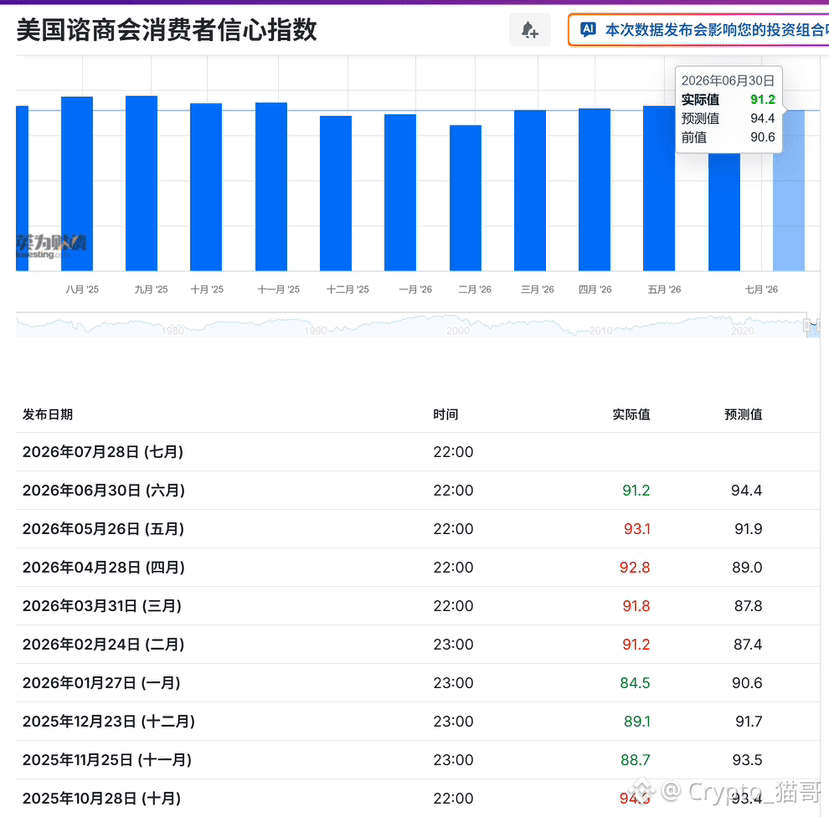Click the 五月 '26 chart bar
Image resolution: width=829 pixels, height=817 pixels.
pos(659,188)
